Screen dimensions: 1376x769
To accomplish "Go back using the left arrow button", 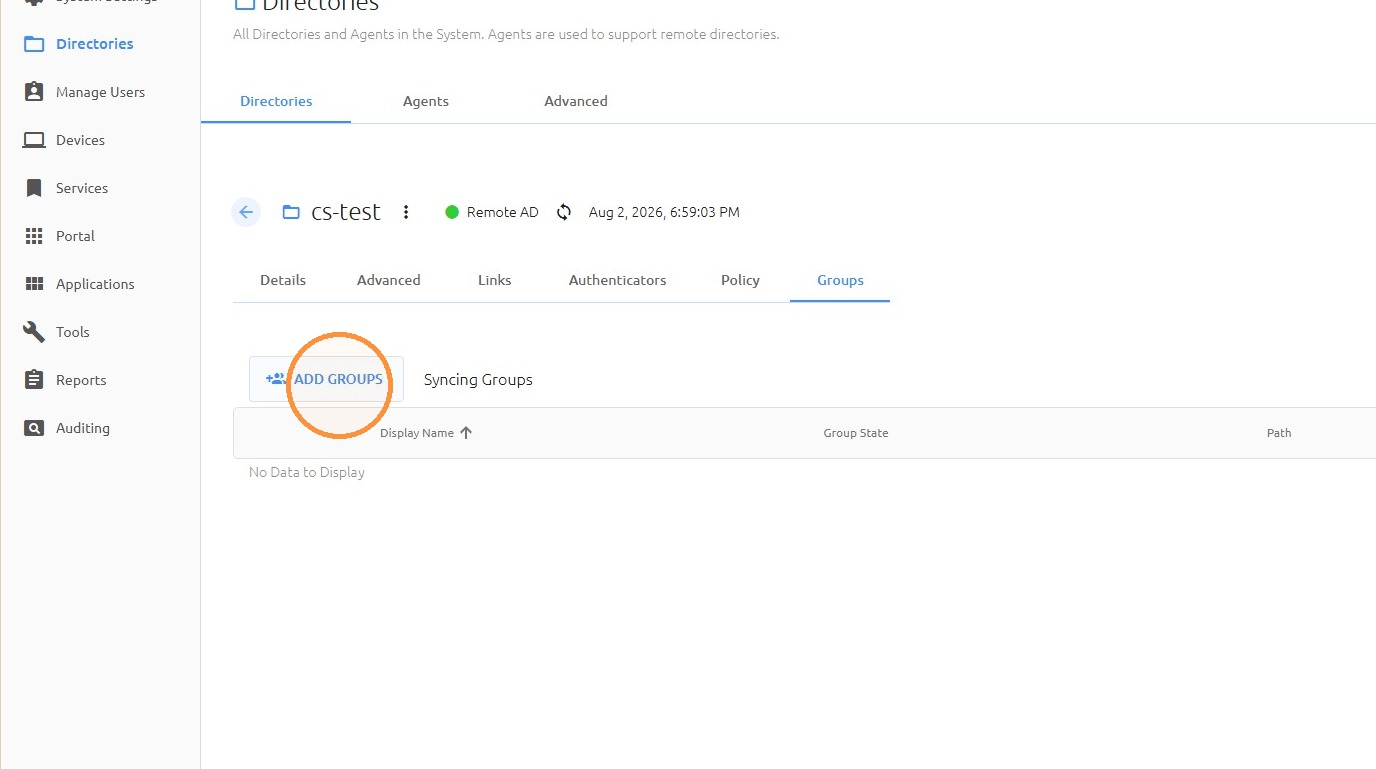I will tap(246, 212).
